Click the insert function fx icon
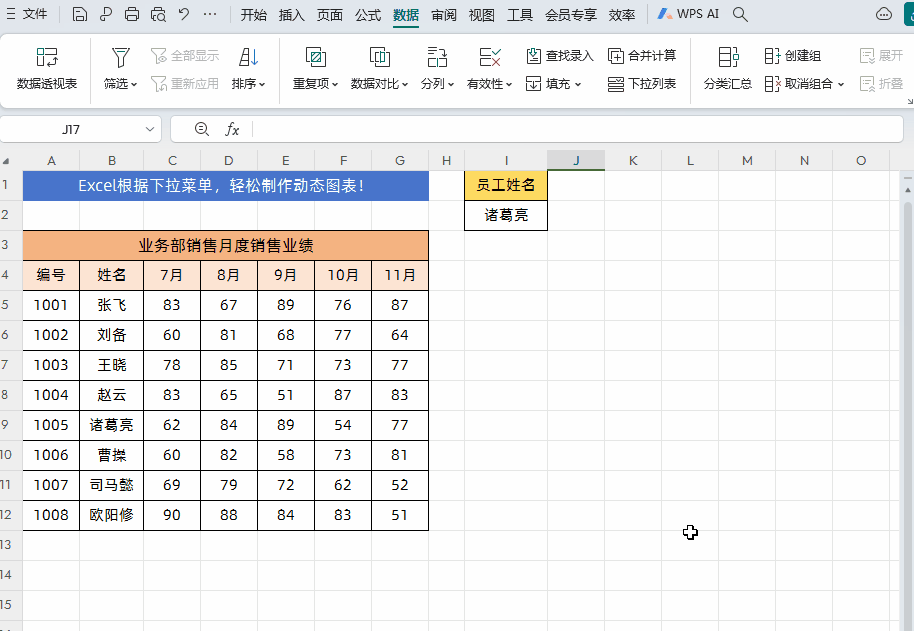The width and height of the screenshot is (914, 631). click(232, 129)
